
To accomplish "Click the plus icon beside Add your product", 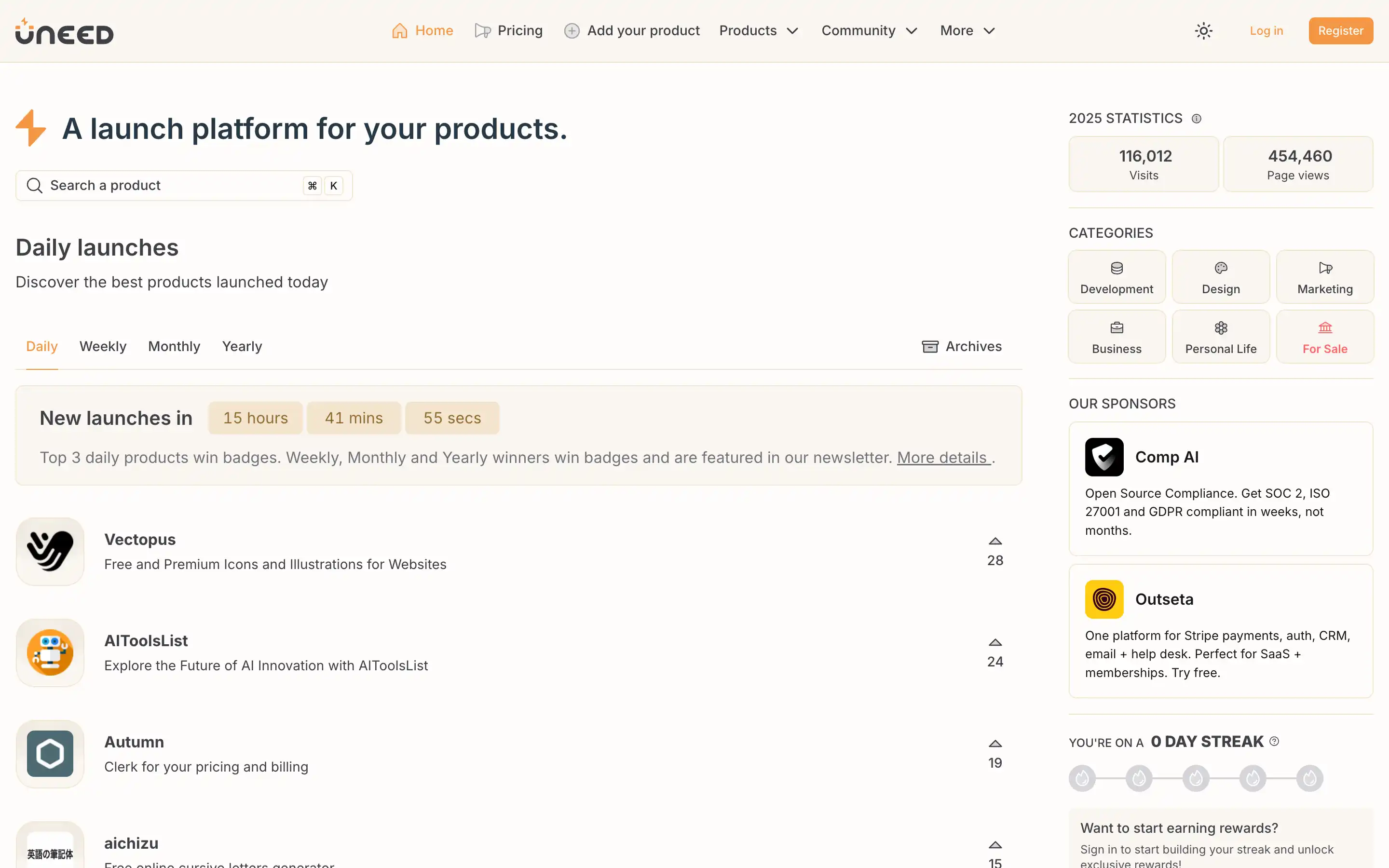I will pos(572,31).
